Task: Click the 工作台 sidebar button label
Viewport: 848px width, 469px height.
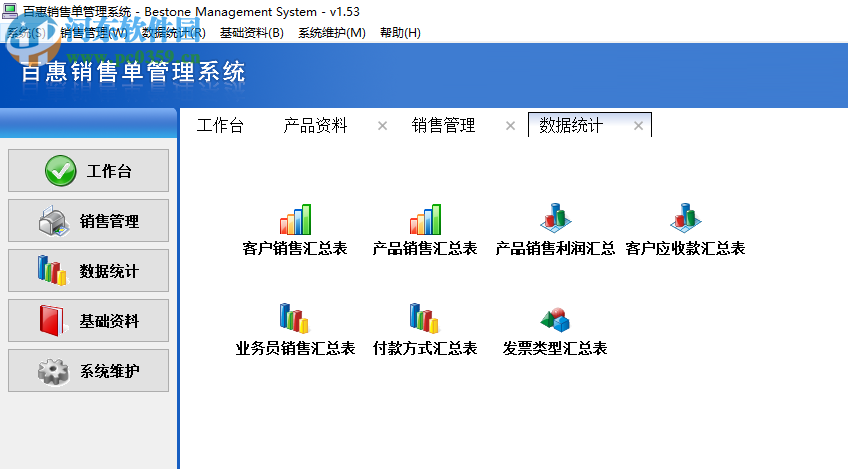Action: pos(109,171)
